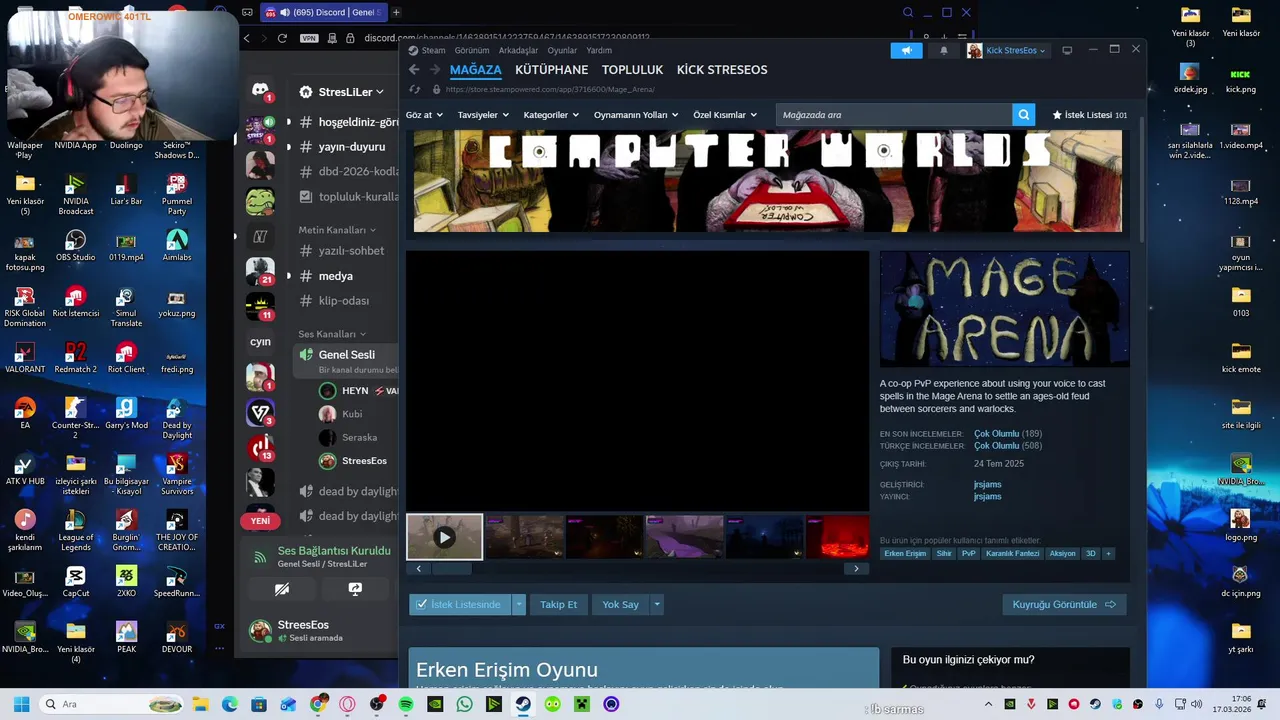Image resolution: width=1280 pixels, height=720 pixels.
Task: Select logo.png file on desktop
Action: pos(1240,525)
